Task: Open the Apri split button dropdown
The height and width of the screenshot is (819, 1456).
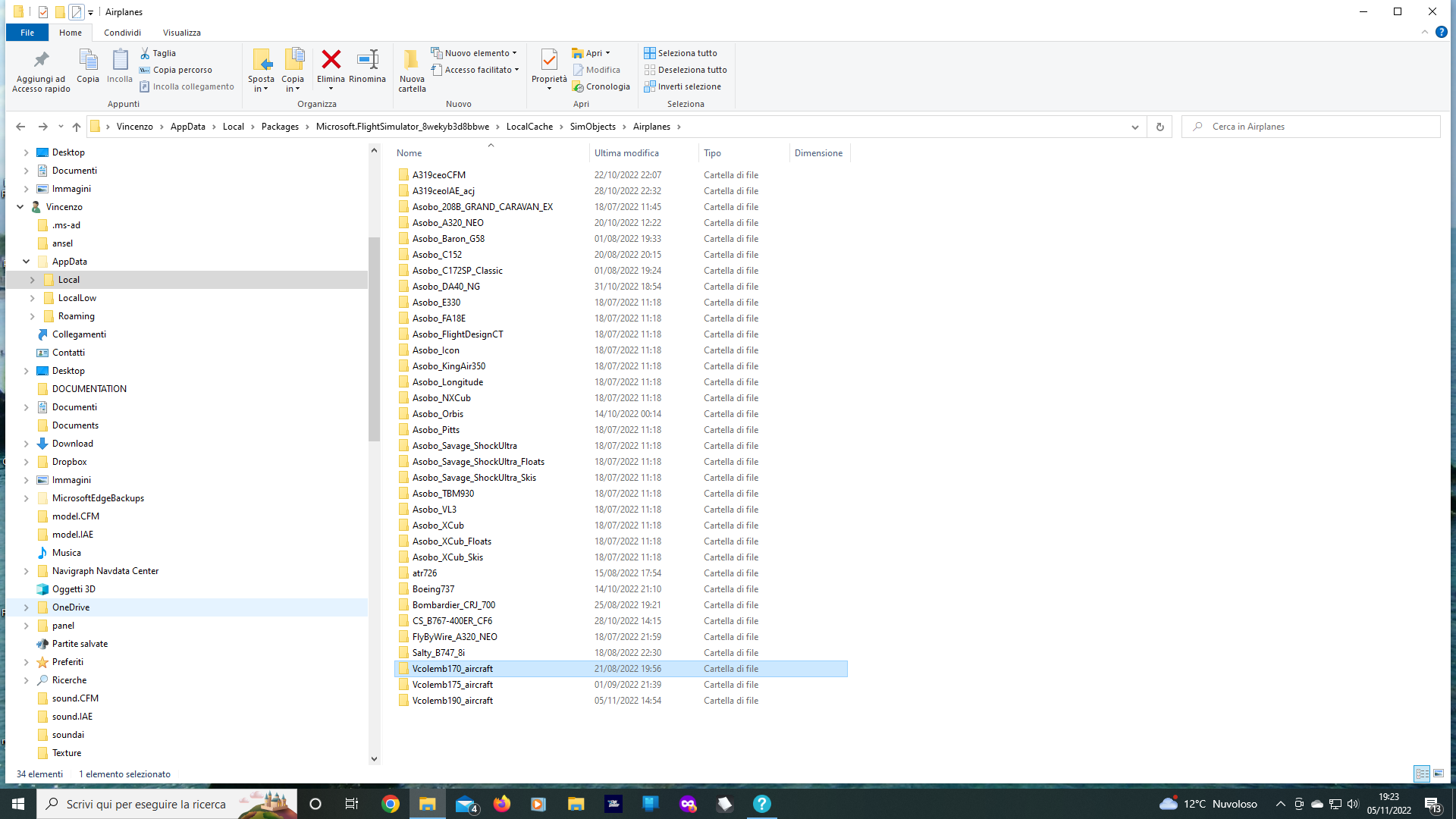Action: pyautogui.click(x=607, y=53)
